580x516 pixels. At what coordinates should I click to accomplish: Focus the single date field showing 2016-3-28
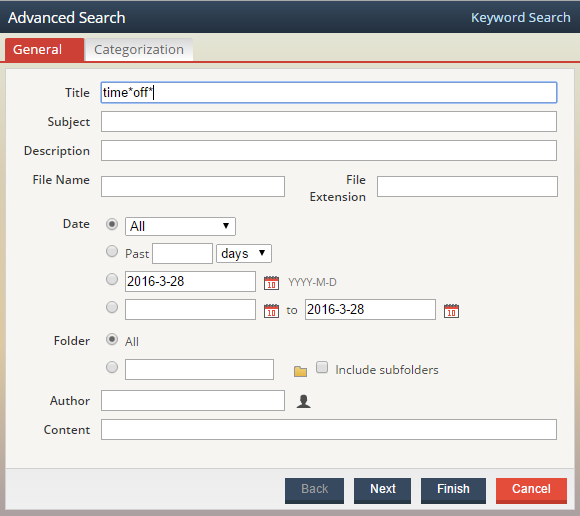(190, 281)
